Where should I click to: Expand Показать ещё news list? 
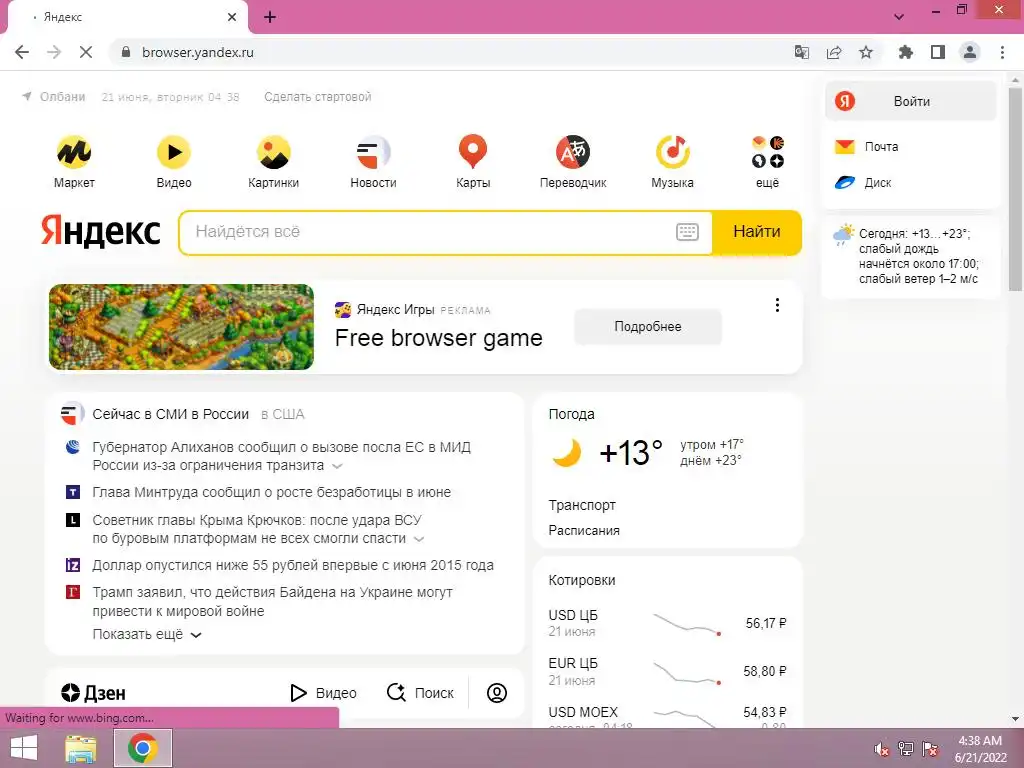point(147,634)
